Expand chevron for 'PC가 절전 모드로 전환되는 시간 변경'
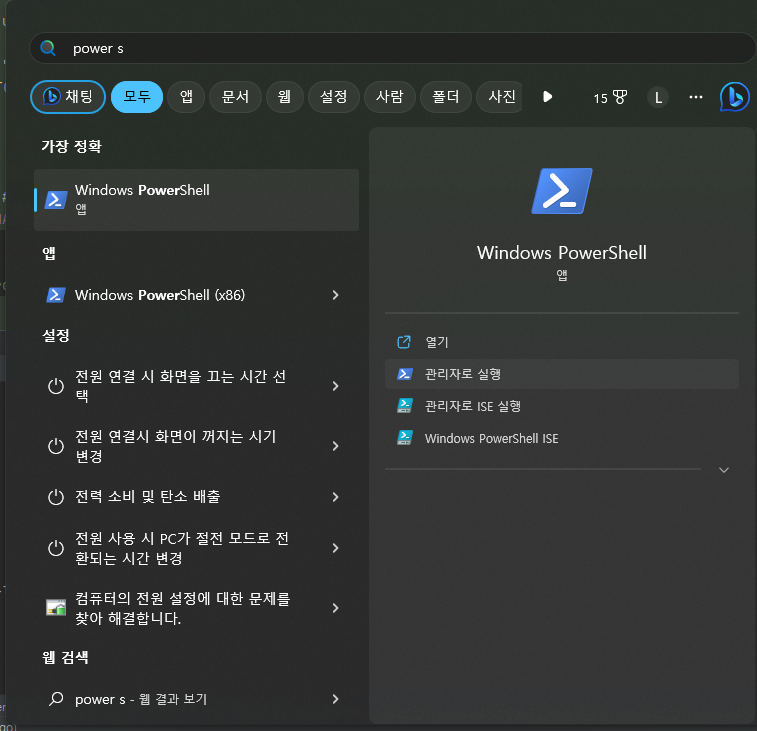Viewport: 757px width, 731px height. 336,548
